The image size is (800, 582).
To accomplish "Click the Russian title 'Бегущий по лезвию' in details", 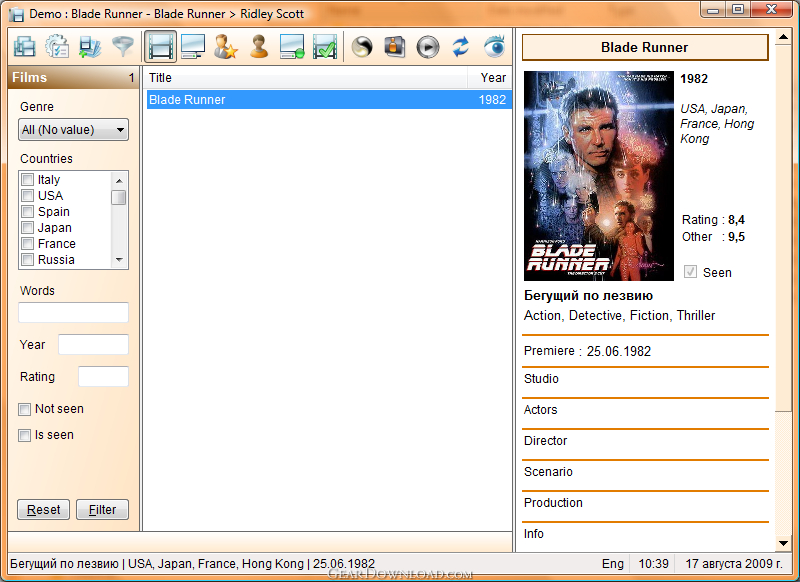I will coord(588,296).
